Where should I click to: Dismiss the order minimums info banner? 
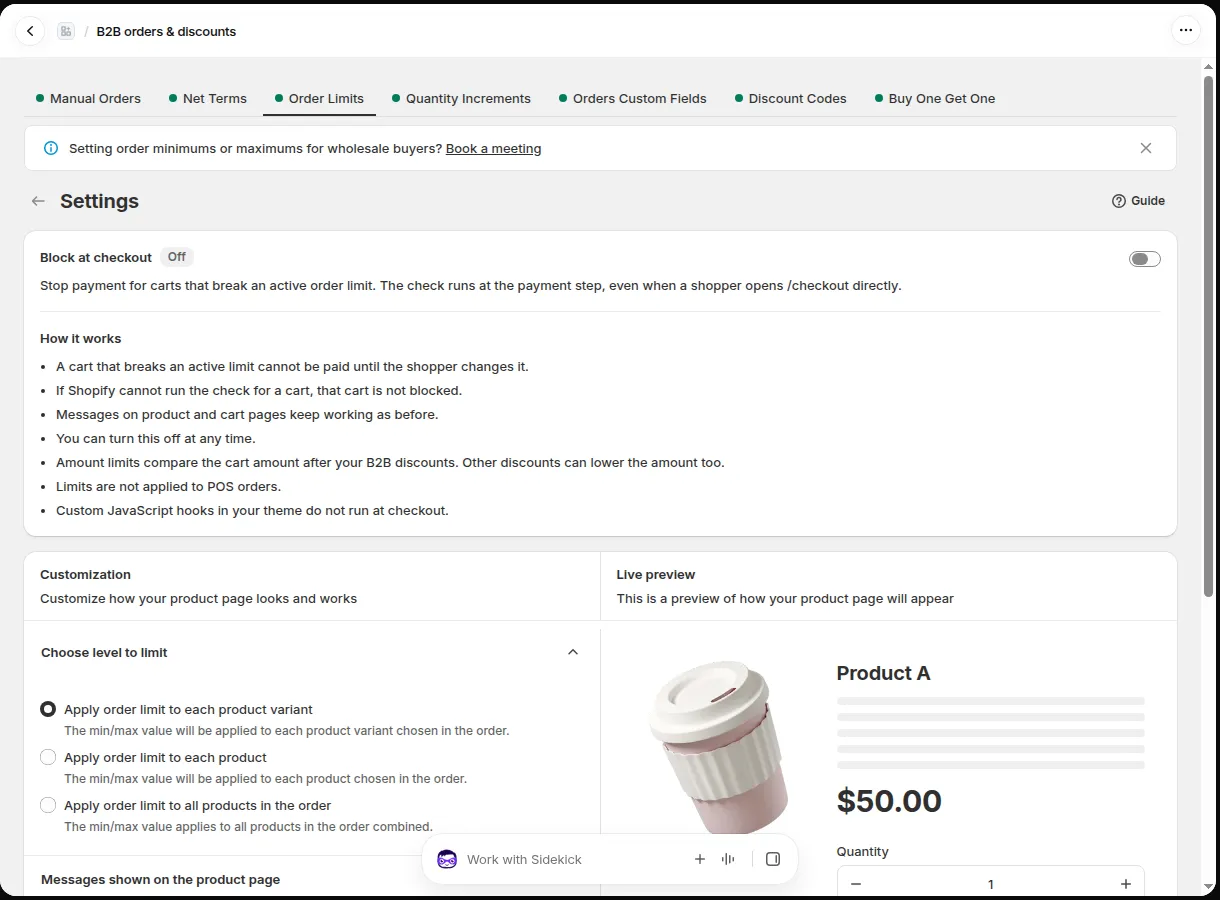point(1146,148)
